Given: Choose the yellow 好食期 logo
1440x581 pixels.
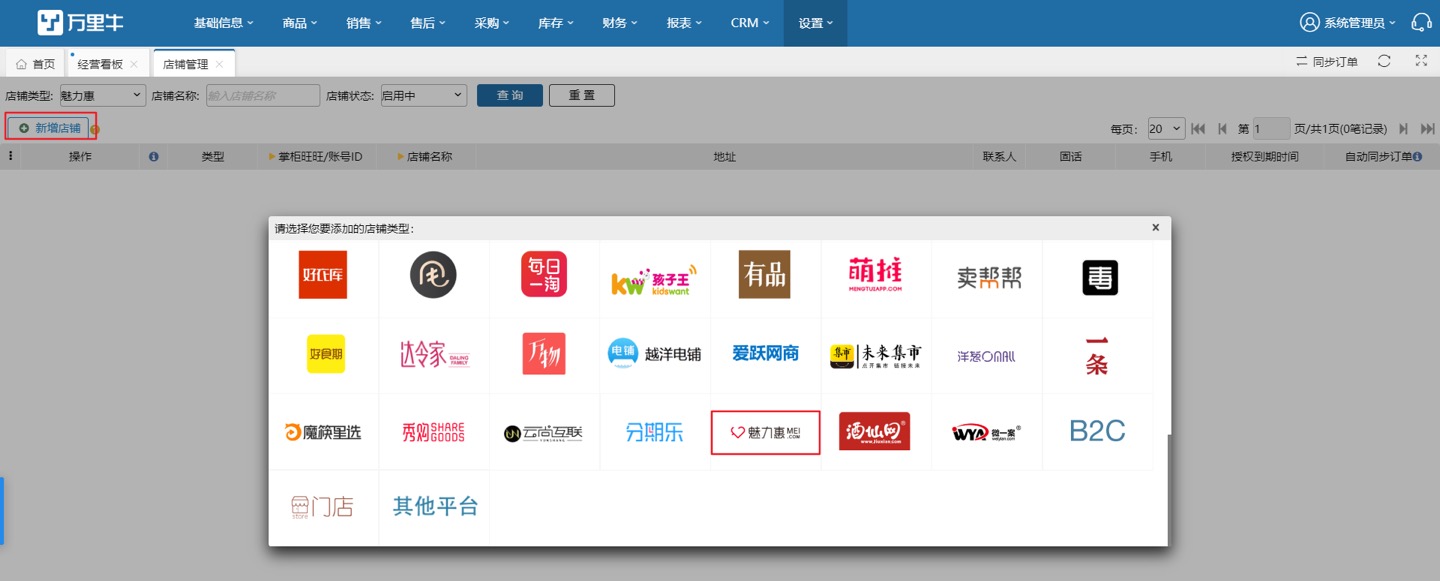Looking at the screenshot, I should 326,354.
